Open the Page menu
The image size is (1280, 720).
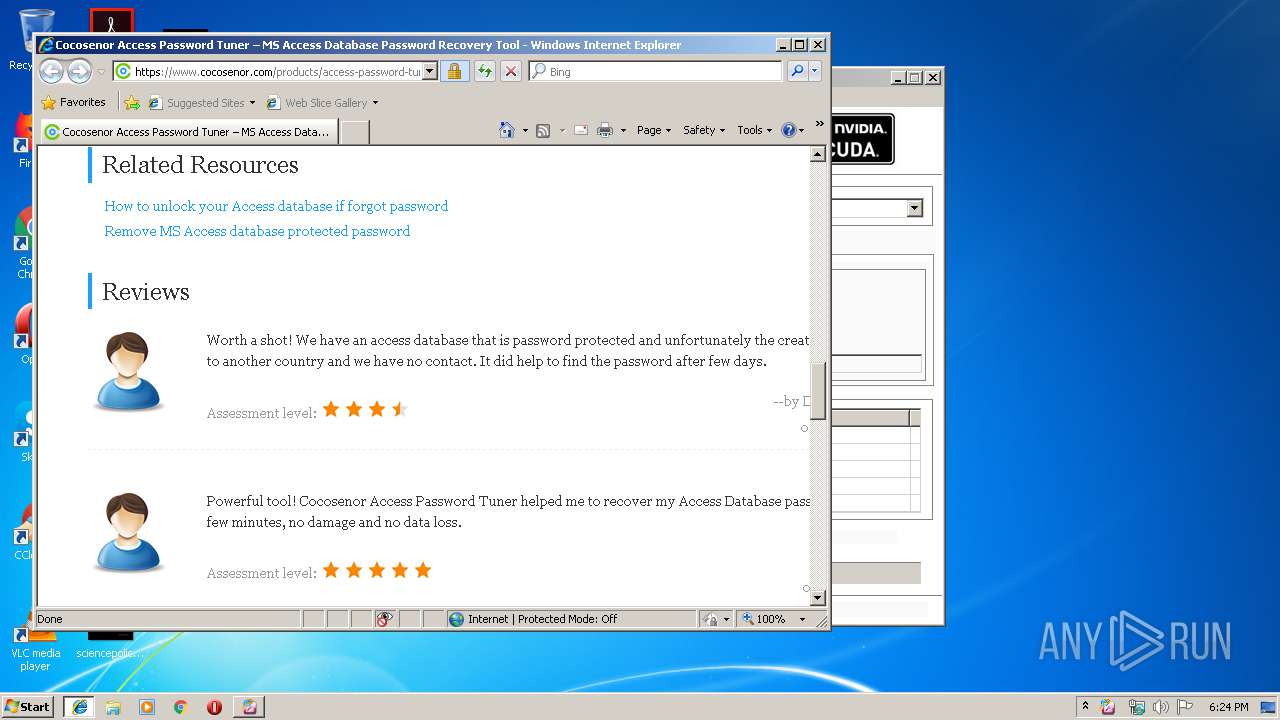pyautogui.click(x=654, y=130)
